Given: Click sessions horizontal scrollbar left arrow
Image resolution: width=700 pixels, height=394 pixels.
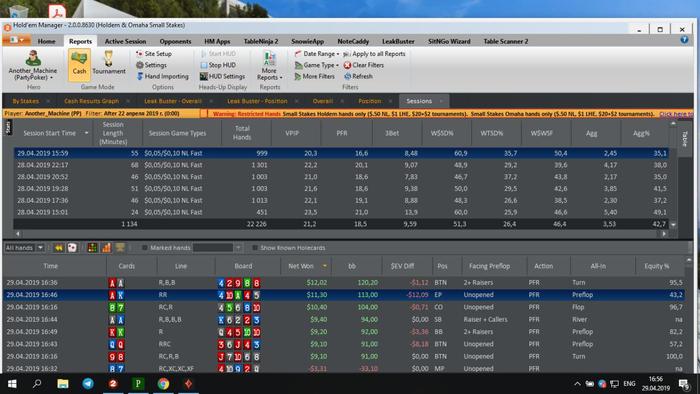Looking at the screenshot, I should pos(17,233).
